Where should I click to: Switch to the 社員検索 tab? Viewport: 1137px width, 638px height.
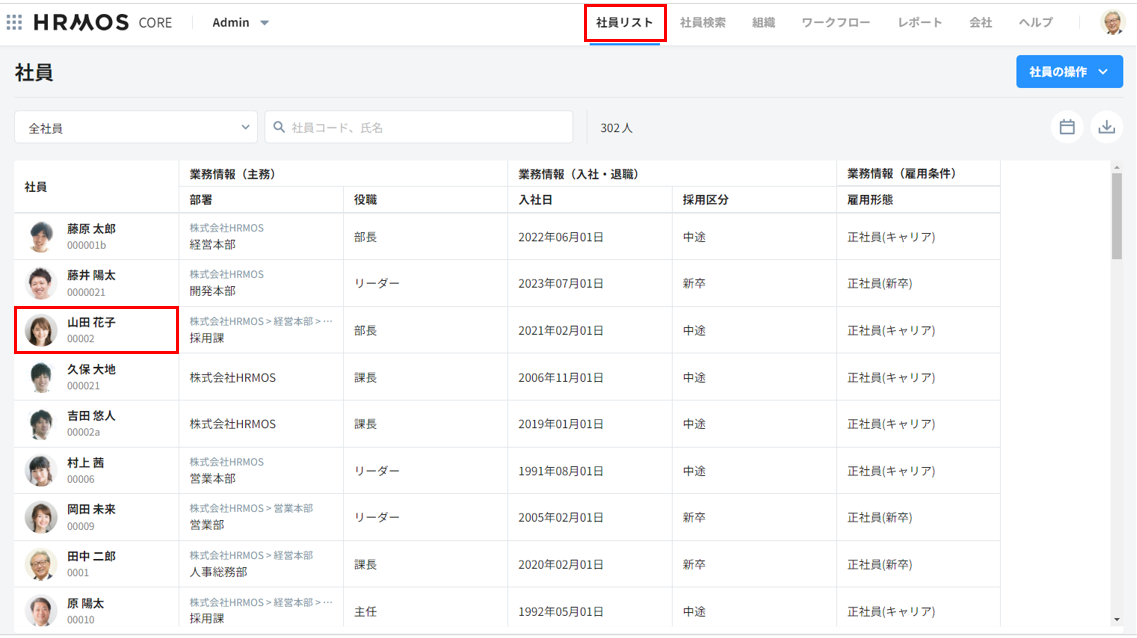coord(703,22)
